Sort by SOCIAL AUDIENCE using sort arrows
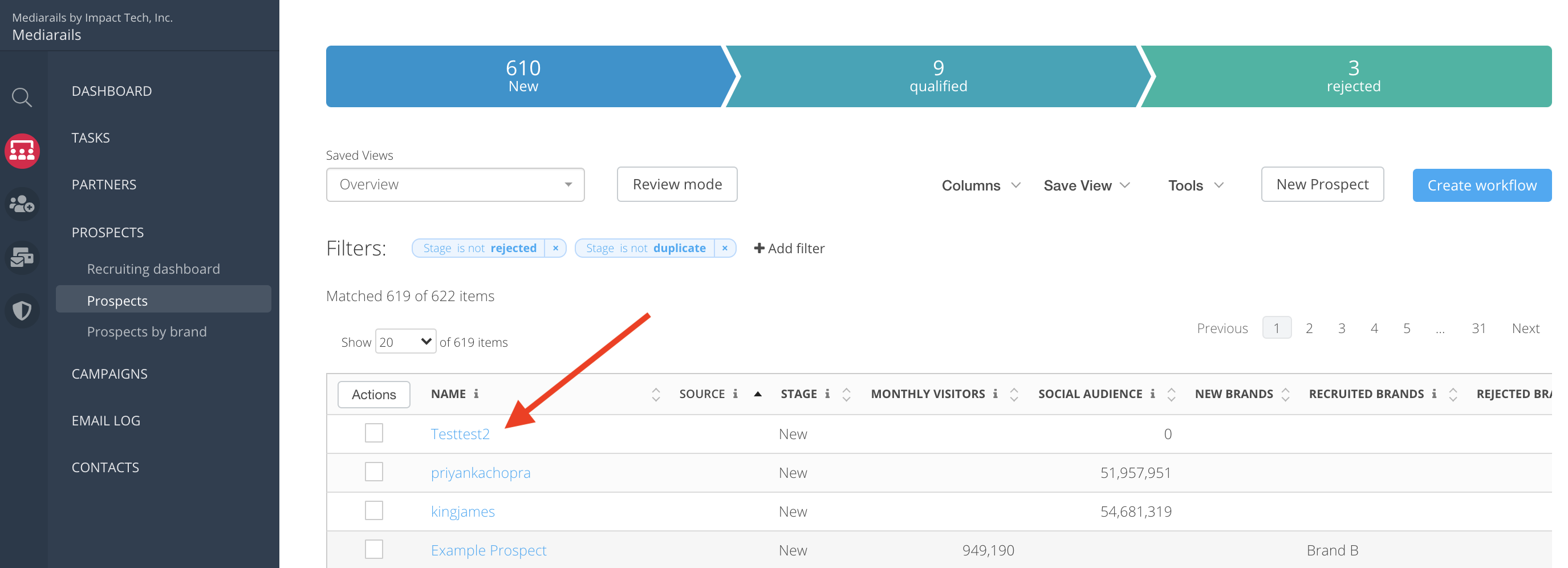The width and height of the screenshot is (1568, 568). [x=1171, y=395]
